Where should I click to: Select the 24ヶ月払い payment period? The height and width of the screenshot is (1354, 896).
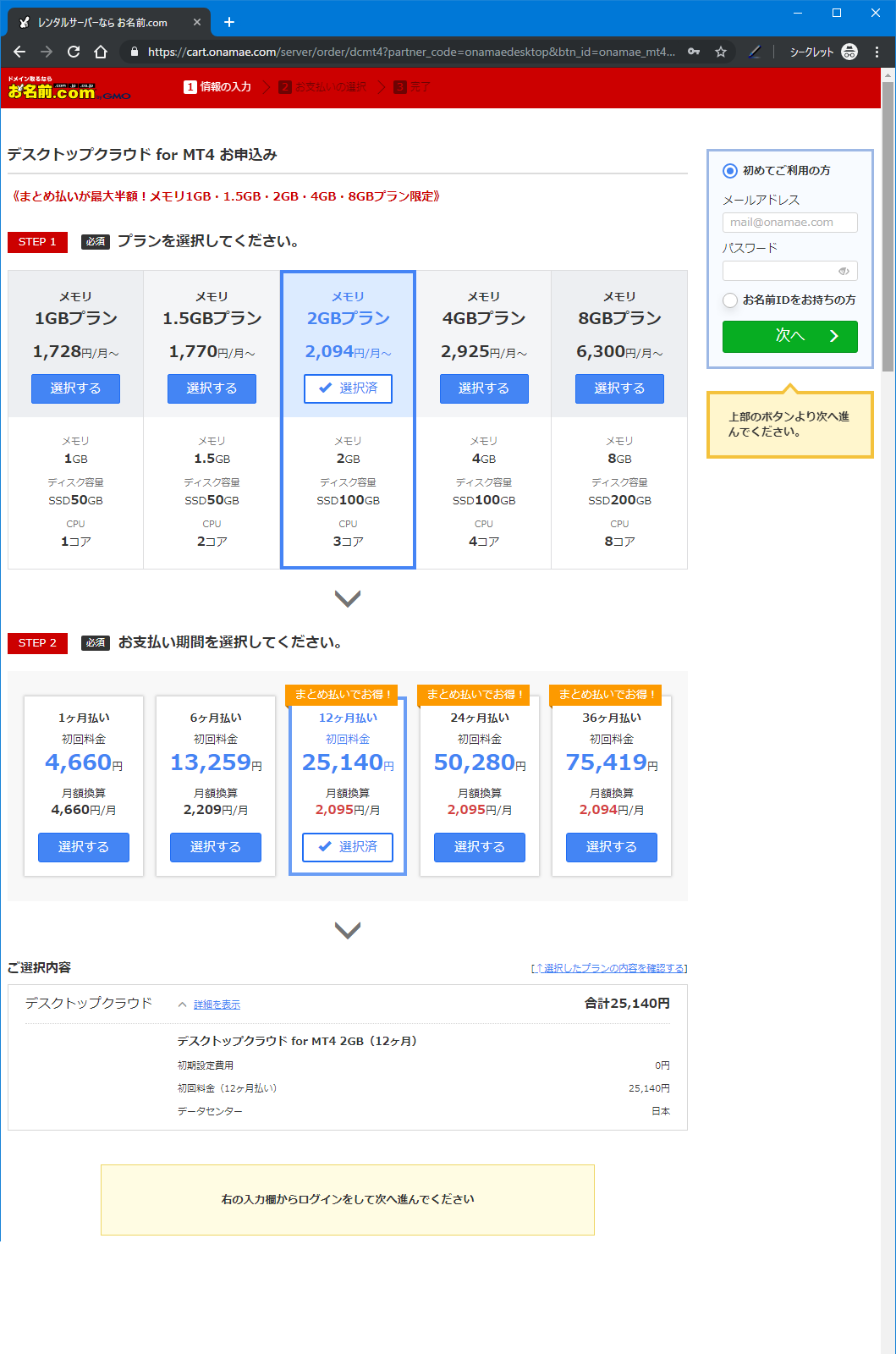(480, 847)
